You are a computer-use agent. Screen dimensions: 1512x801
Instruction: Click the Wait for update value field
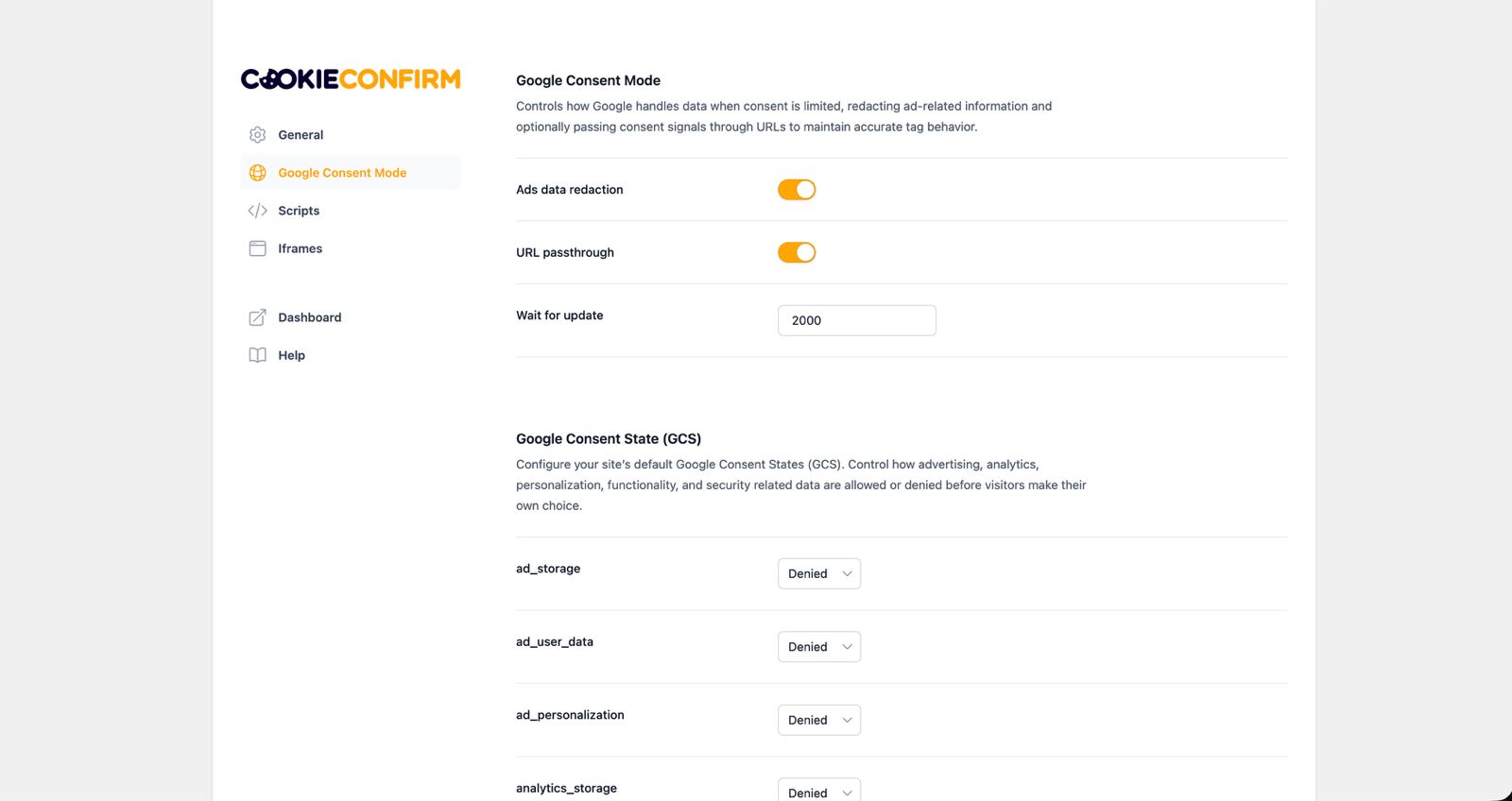pos(856,320)
